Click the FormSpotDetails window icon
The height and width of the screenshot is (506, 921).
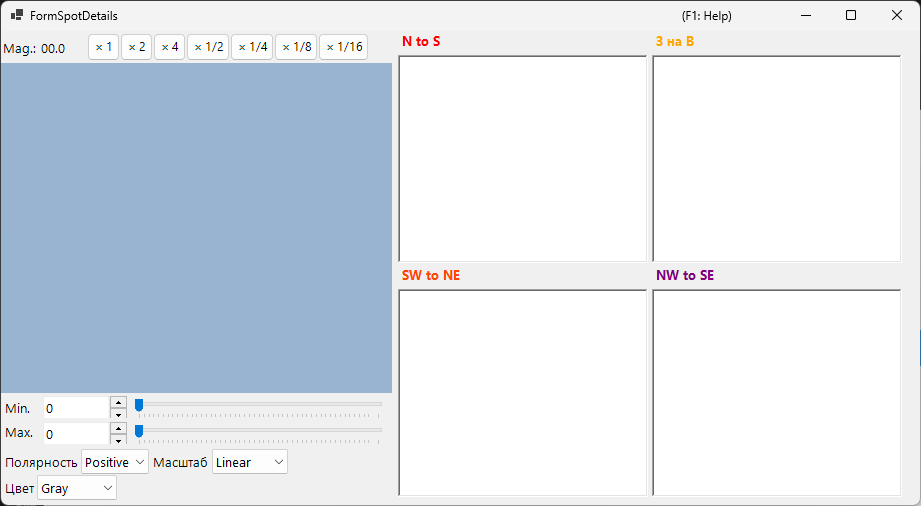coord(16,15)
